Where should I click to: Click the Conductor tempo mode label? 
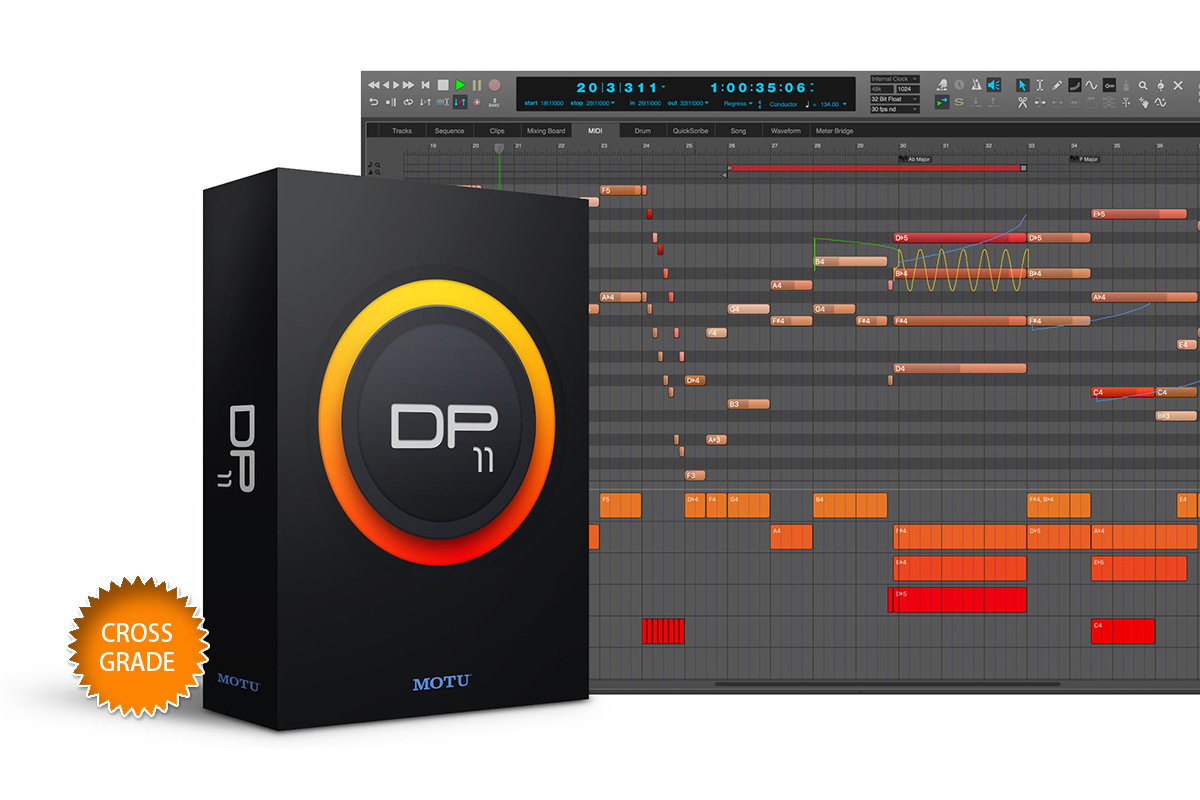(x=783, y=104)
